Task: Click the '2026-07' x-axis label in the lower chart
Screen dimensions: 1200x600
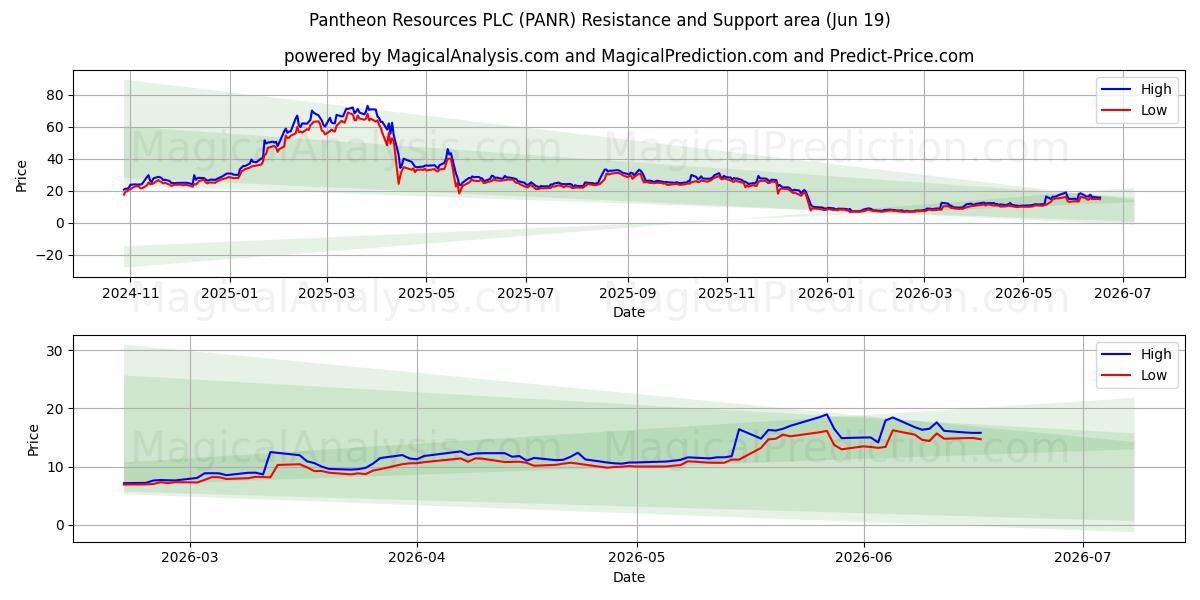Action: coord(1084,558)
